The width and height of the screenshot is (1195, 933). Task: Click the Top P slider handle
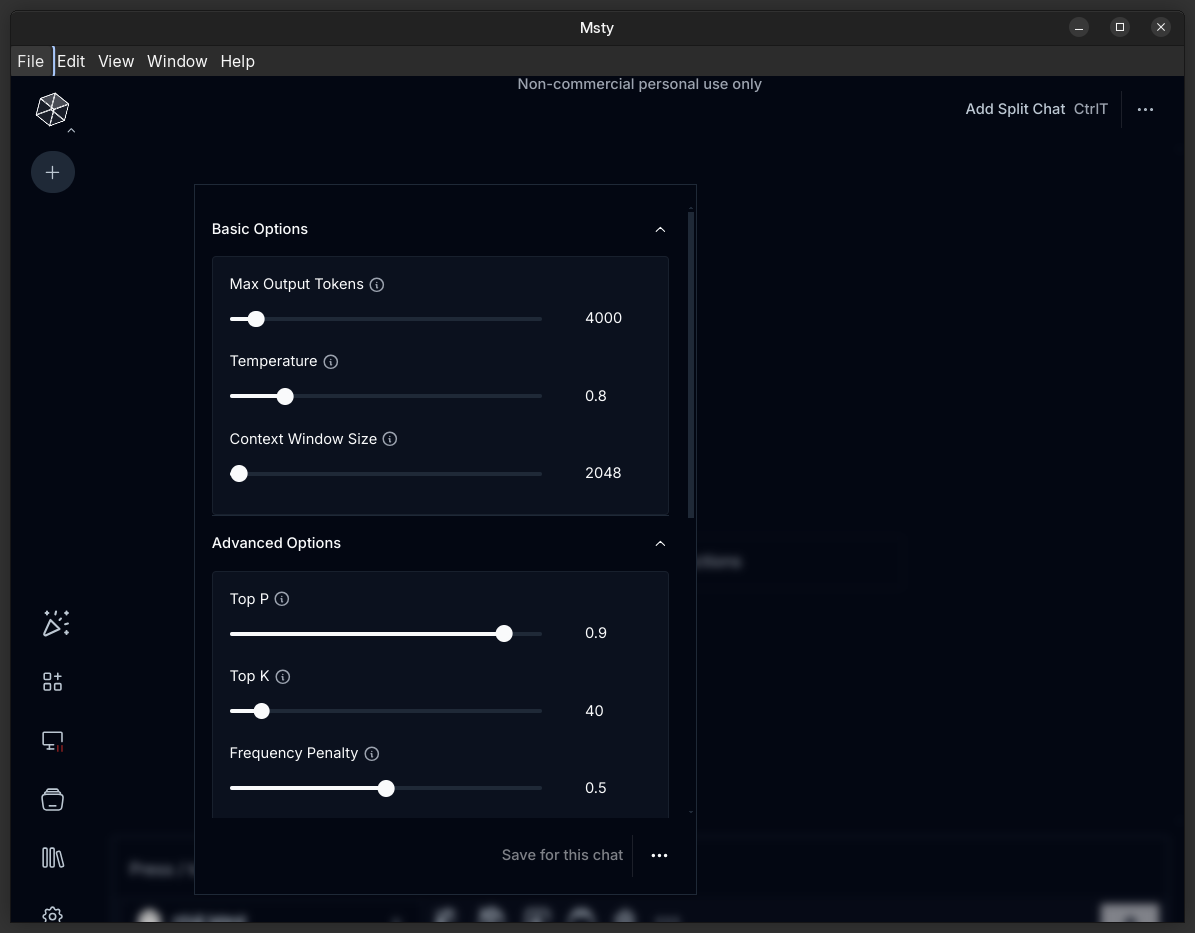pyautogui.click(x=504, y=633)
